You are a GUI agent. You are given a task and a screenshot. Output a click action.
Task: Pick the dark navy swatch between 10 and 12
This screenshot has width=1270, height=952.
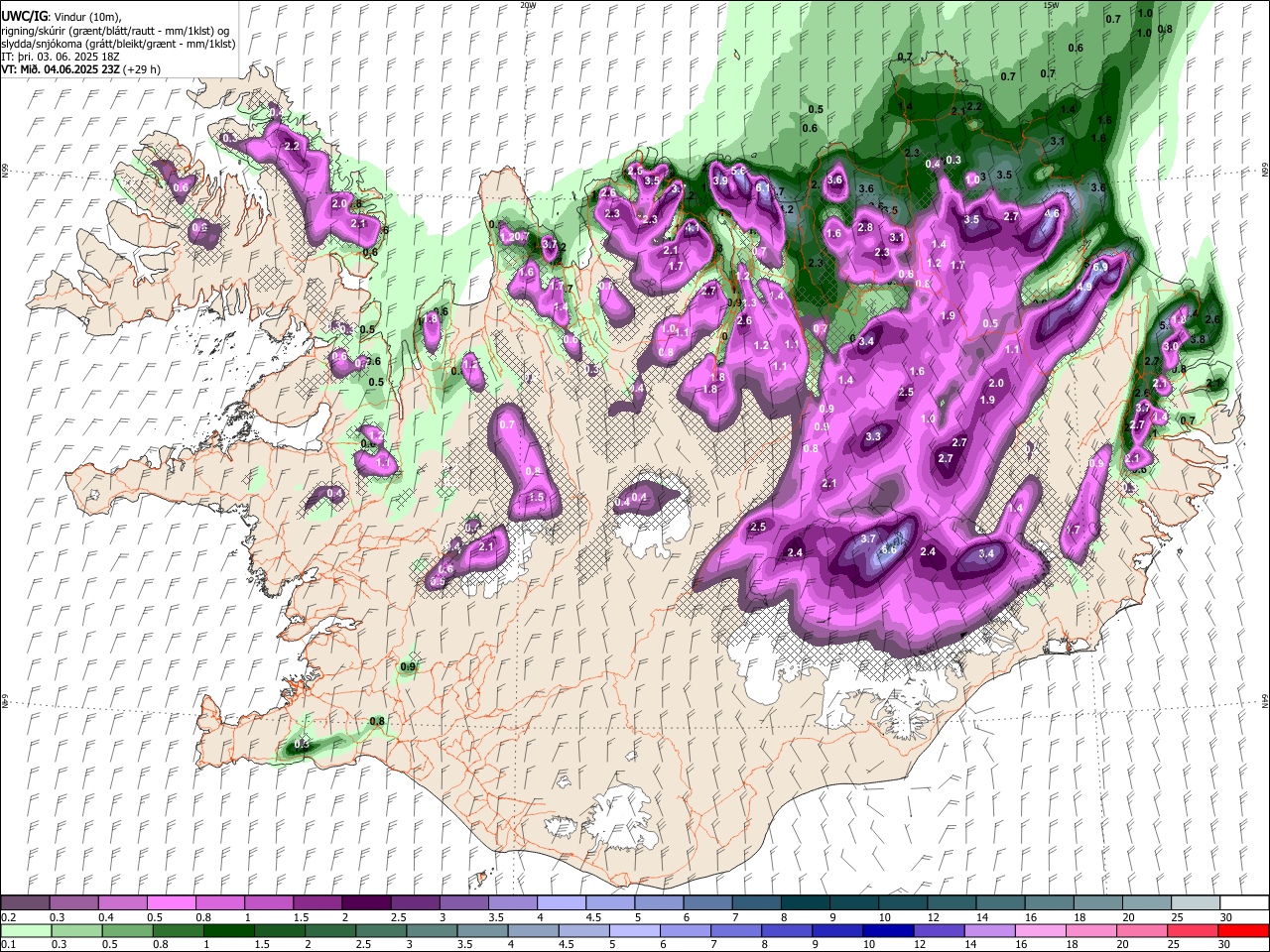pyautogui.click(x=889, y=930)
